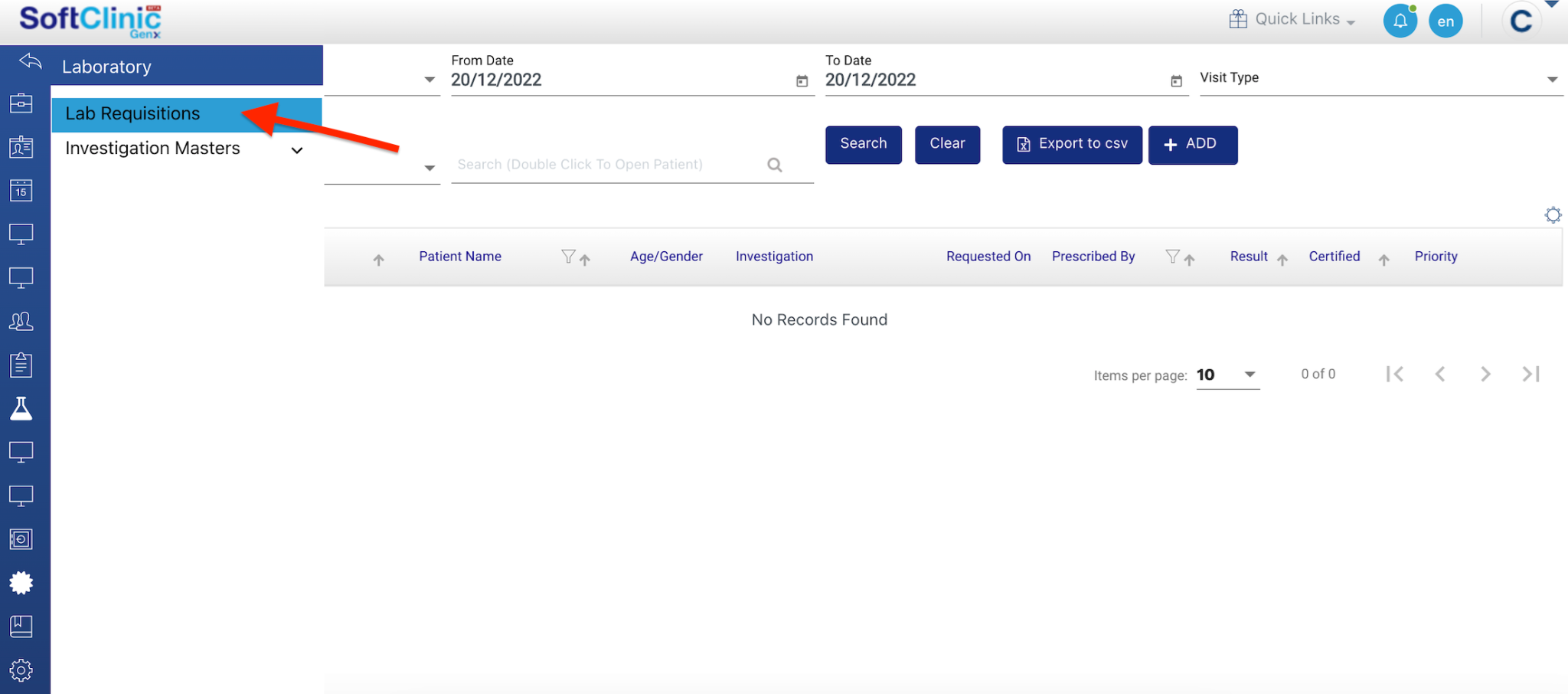This screenshot has width=1568, height=694.
Task: Open the From Date calendar picker
Action: point(802,81)
